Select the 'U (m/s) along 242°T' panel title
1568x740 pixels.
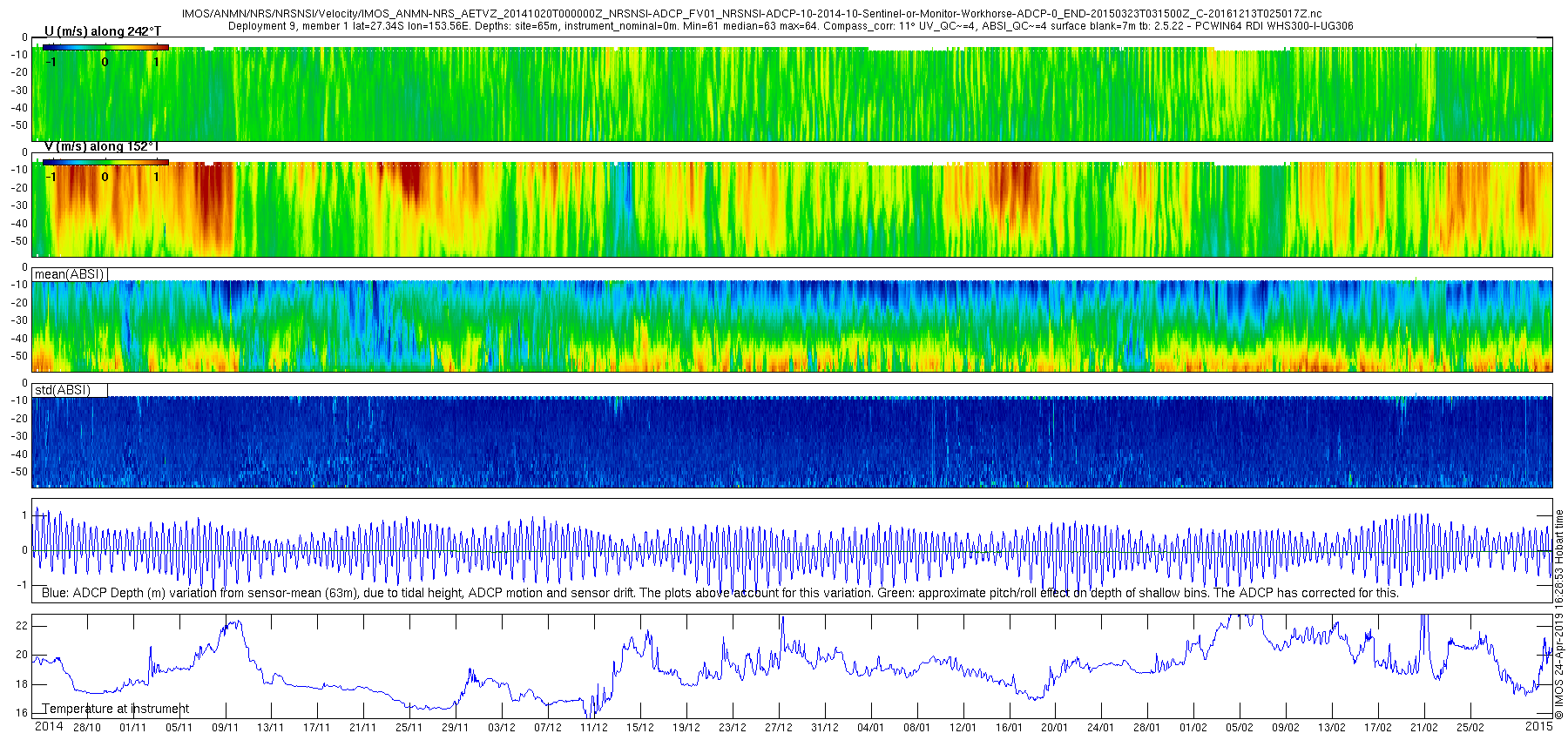[x=103, y=31]
